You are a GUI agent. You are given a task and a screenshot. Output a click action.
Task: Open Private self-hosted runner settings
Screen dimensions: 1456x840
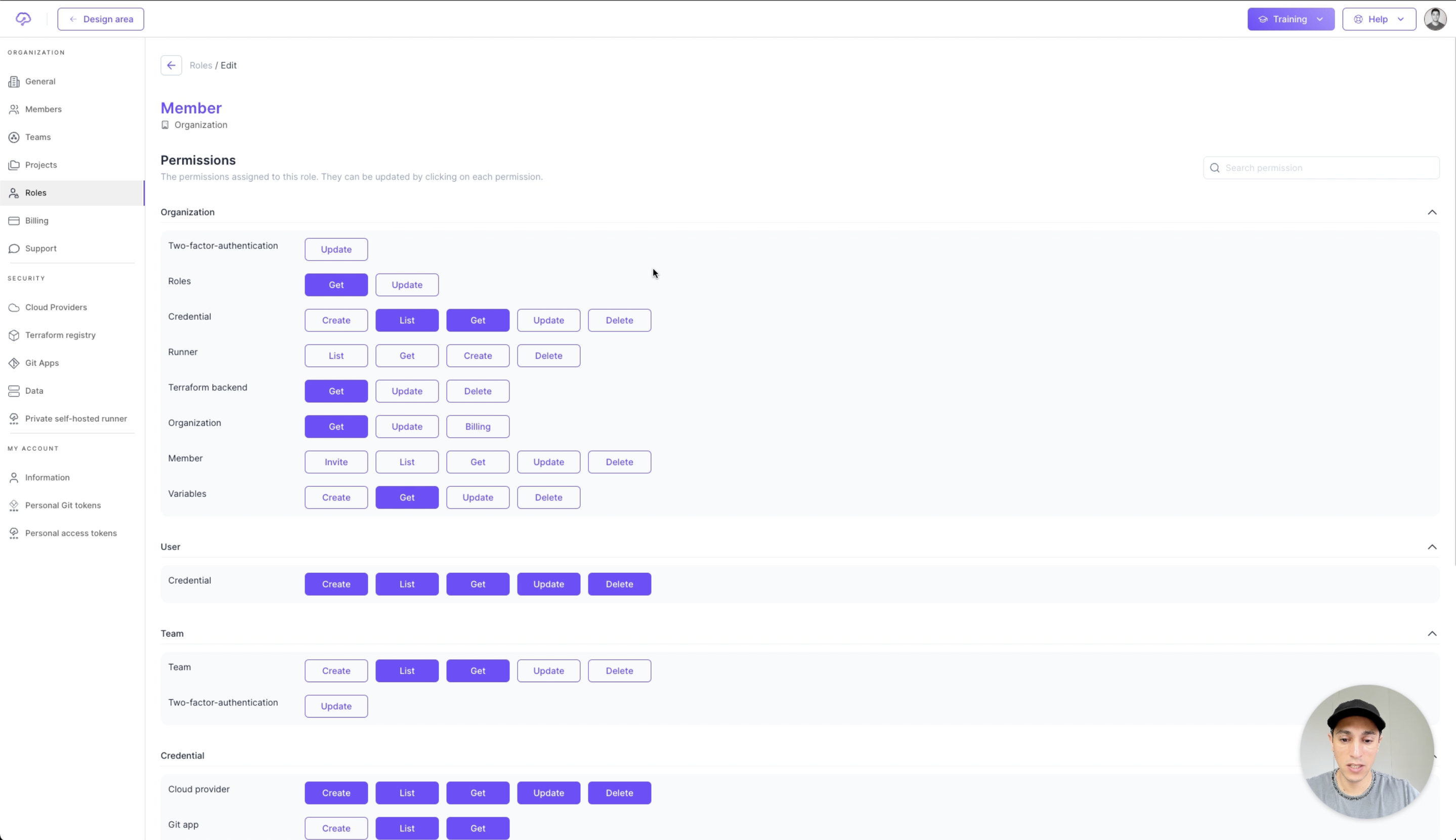tap(75, 418)
